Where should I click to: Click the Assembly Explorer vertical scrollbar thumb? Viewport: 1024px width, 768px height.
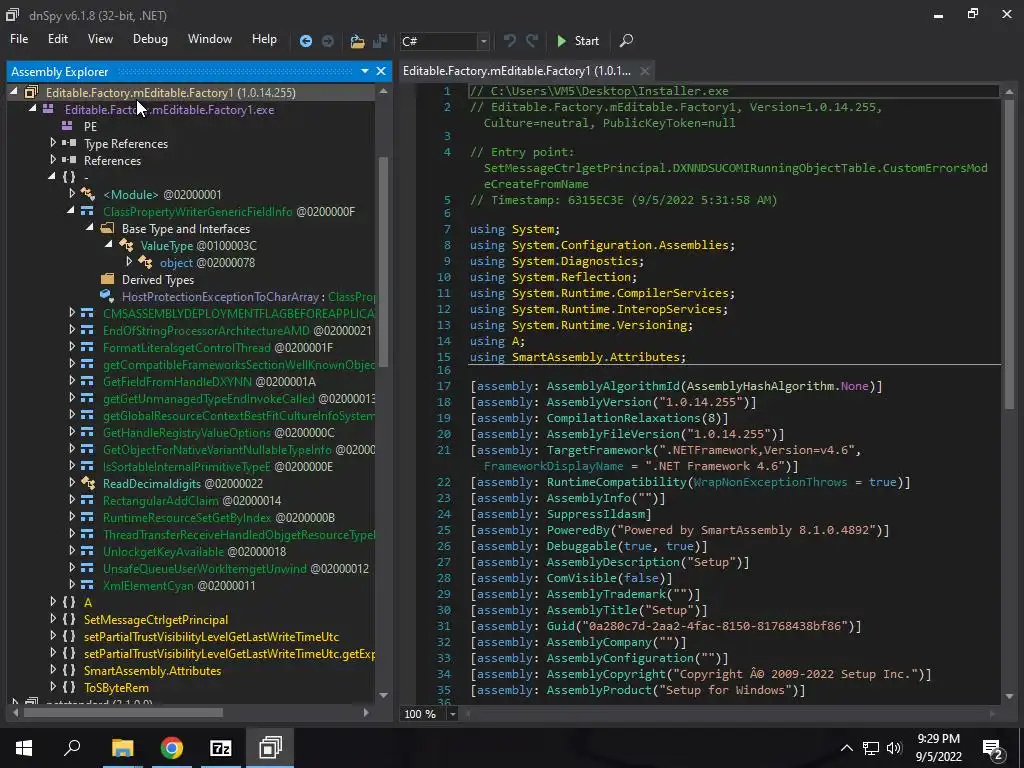pos(383,261)
